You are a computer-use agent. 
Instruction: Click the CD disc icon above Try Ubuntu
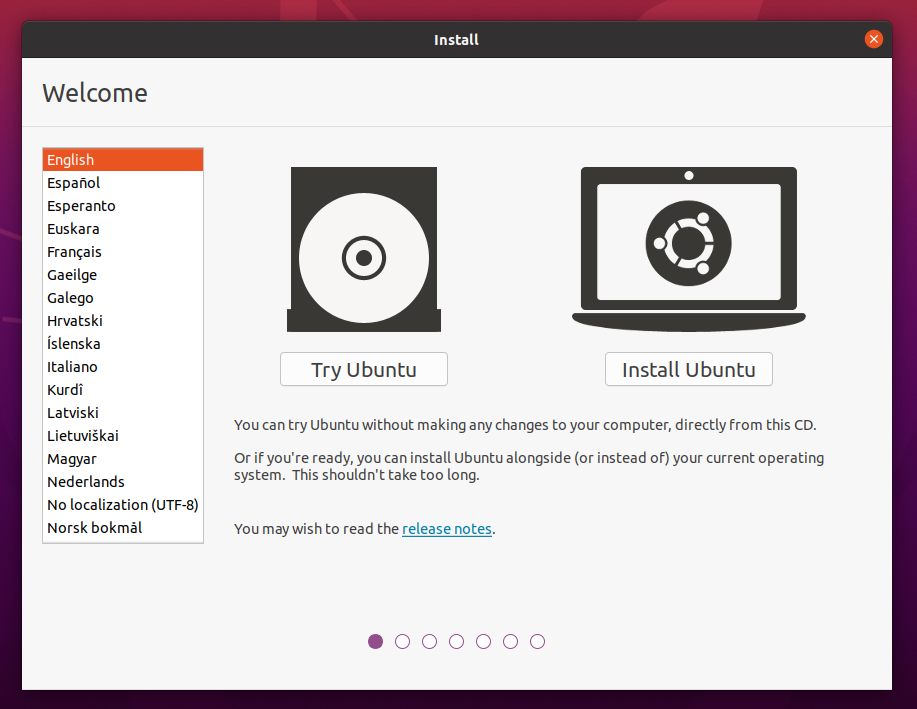click(363, 250)
